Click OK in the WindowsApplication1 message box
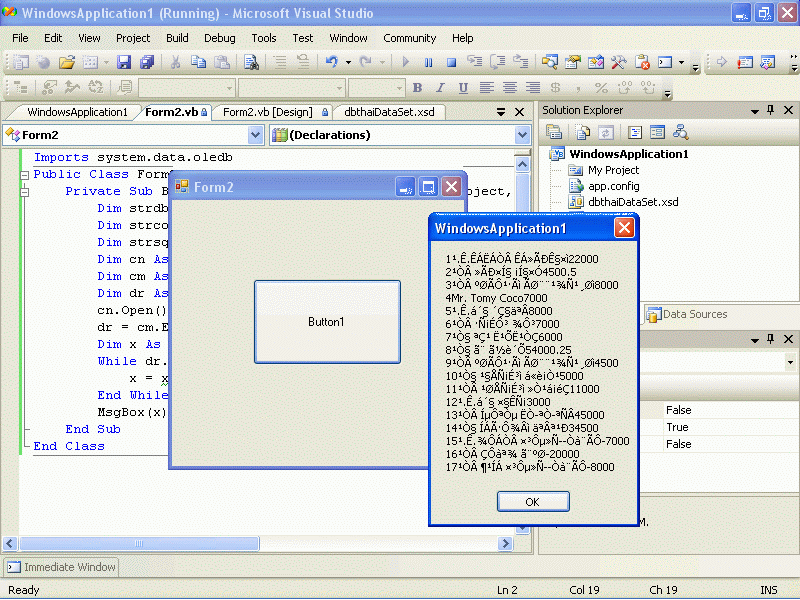The image size is (800, 600). coord(532,502)
